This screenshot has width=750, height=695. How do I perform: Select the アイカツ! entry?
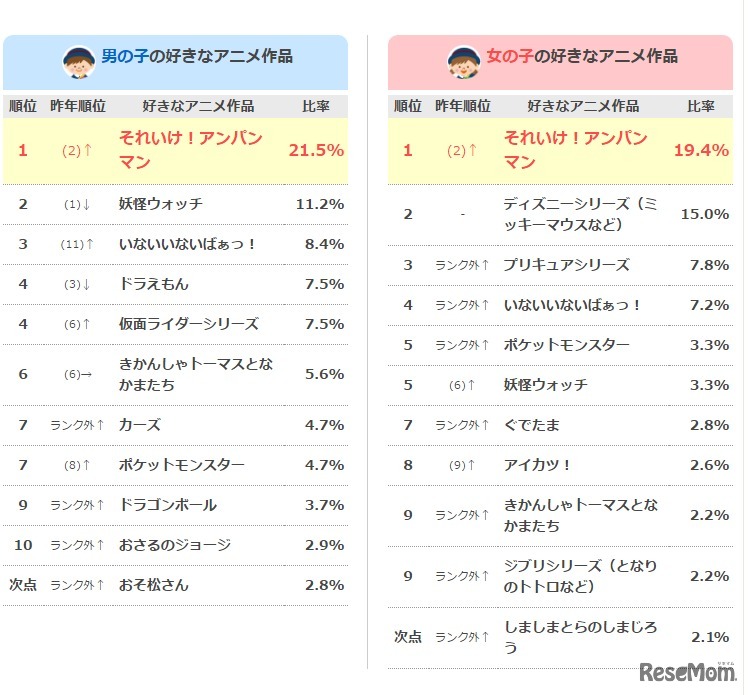point(537,465)
